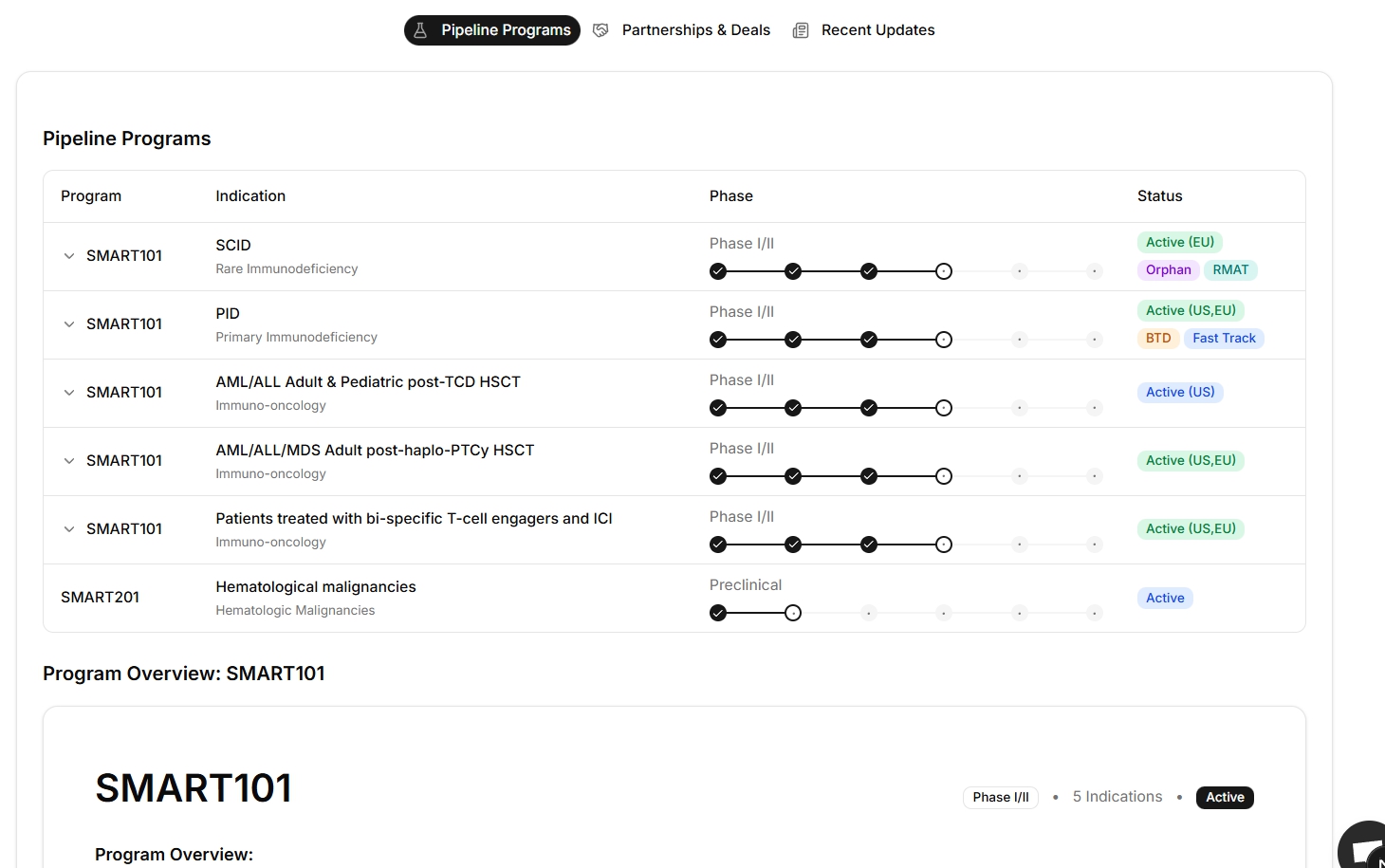
Task: Open the Recent Updates tab
Action: click(877, 30)
